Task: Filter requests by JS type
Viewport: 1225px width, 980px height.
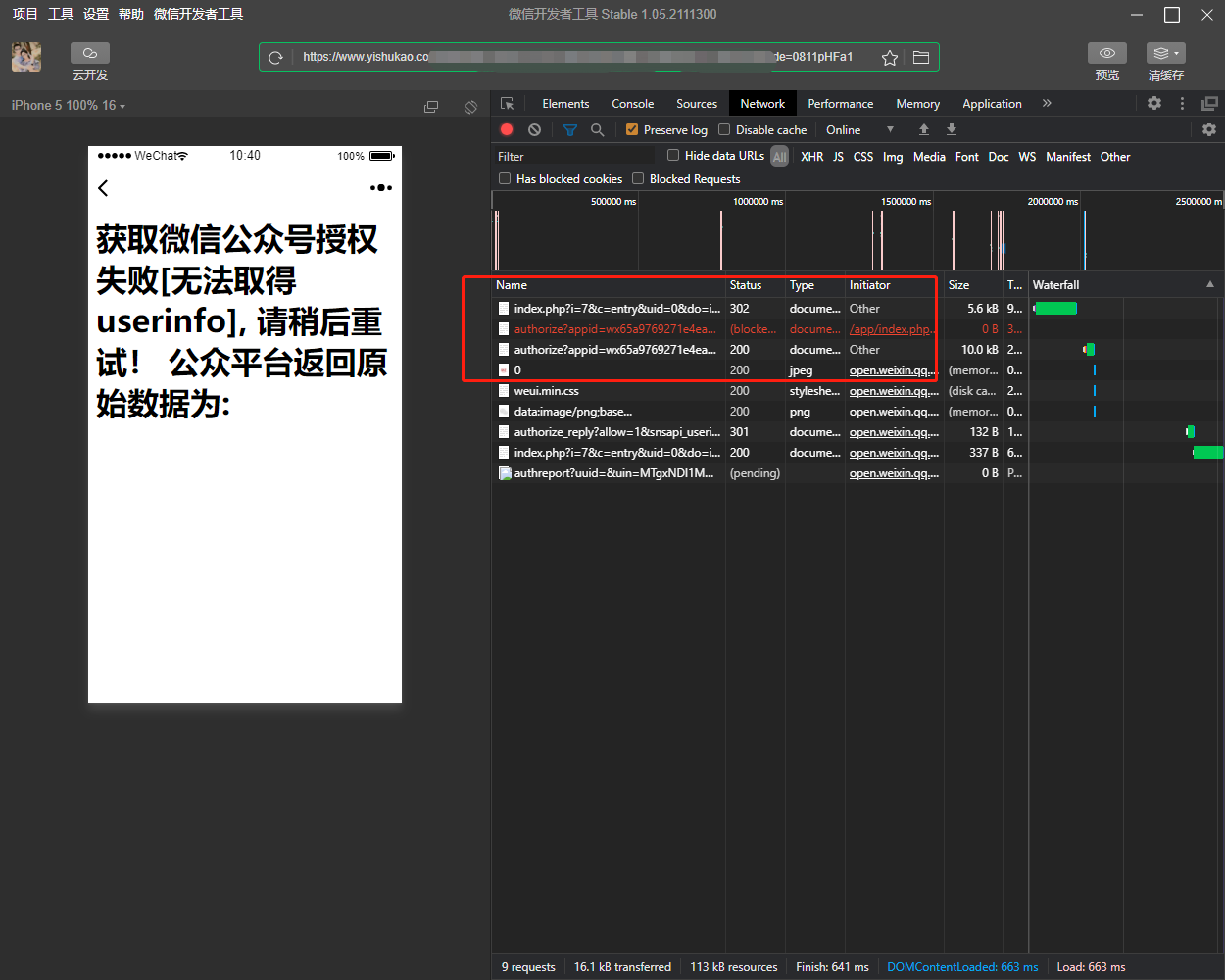Action: pyautogui.click(x=838, y=157)
